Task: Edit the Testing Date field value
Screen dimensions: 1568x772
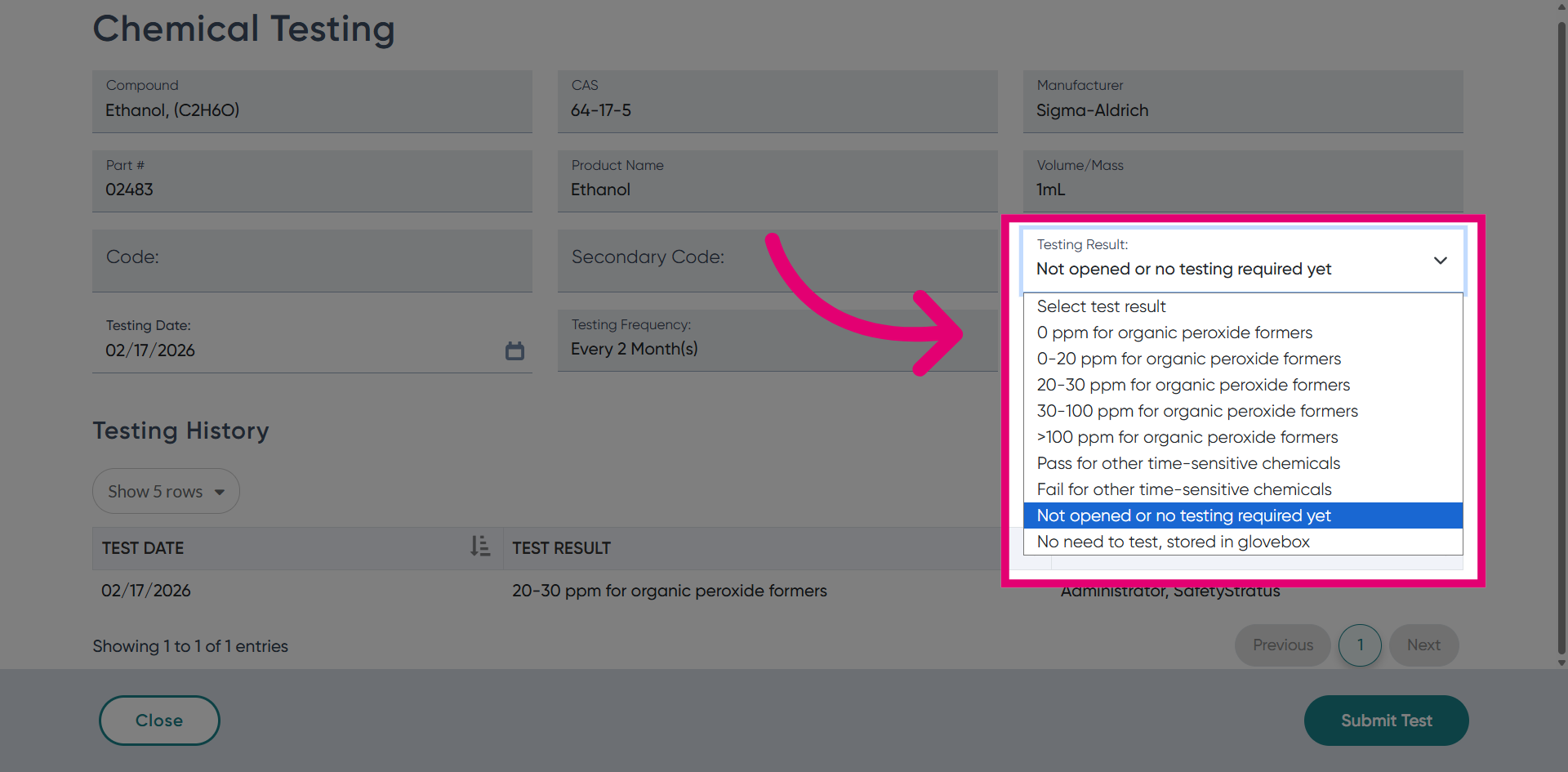Action: (x=312, y=341)
